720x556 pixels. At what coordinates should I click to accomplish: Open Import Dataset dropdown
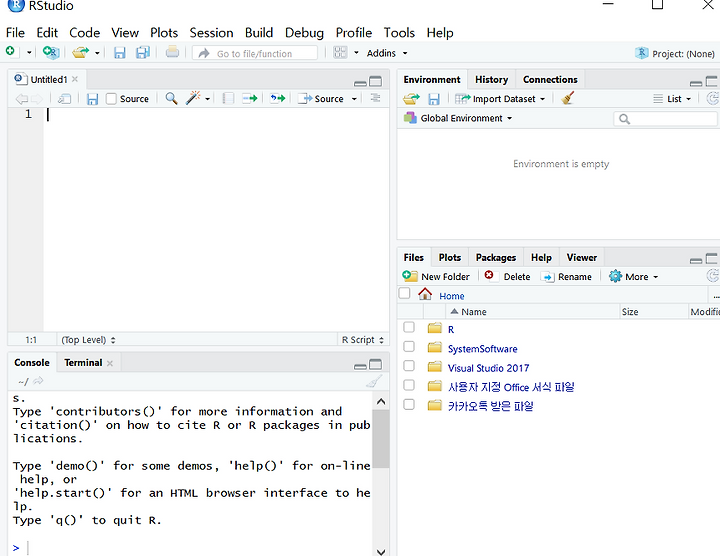click(x=500, y=99)
